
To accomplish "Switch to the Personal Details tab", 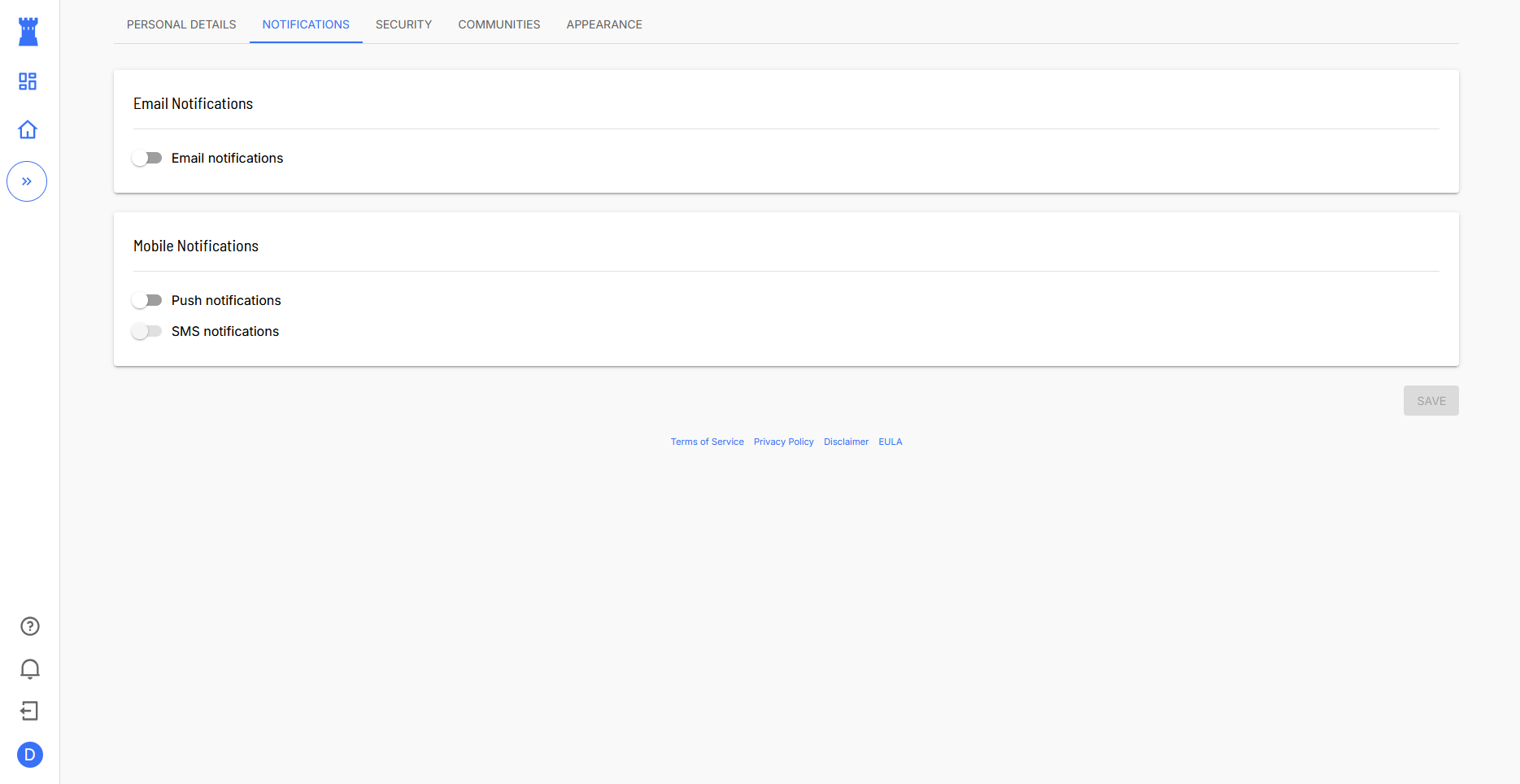I will [181, 24].
